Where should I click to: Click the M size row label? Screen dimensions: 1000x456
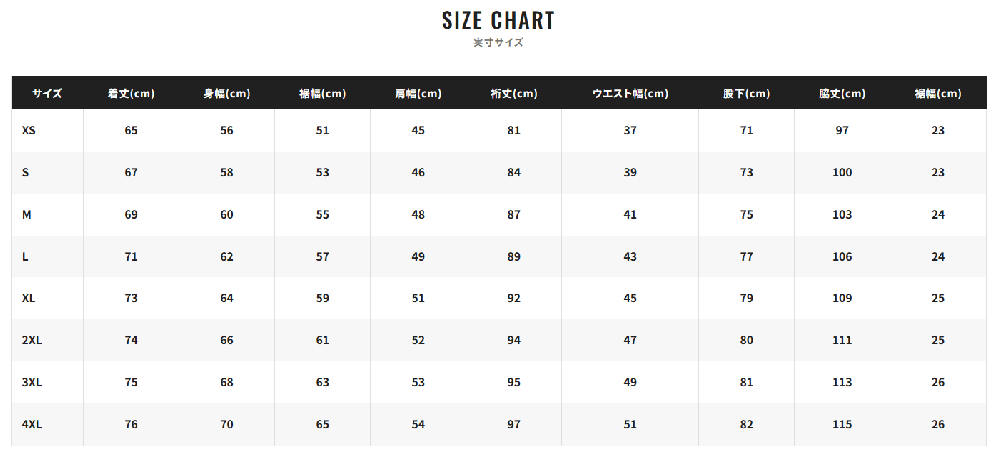[x=26, y=215]
